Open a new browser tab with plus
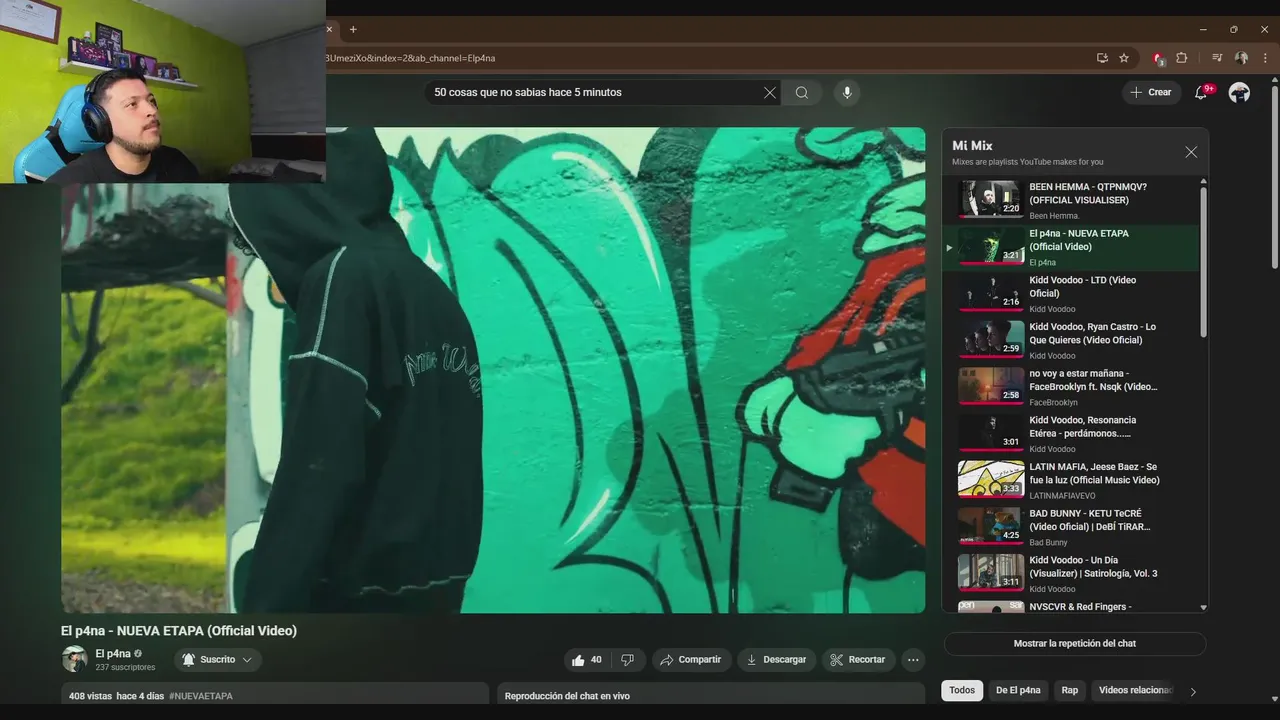This screenshot has height=720, width=1280. pos(353,29)
